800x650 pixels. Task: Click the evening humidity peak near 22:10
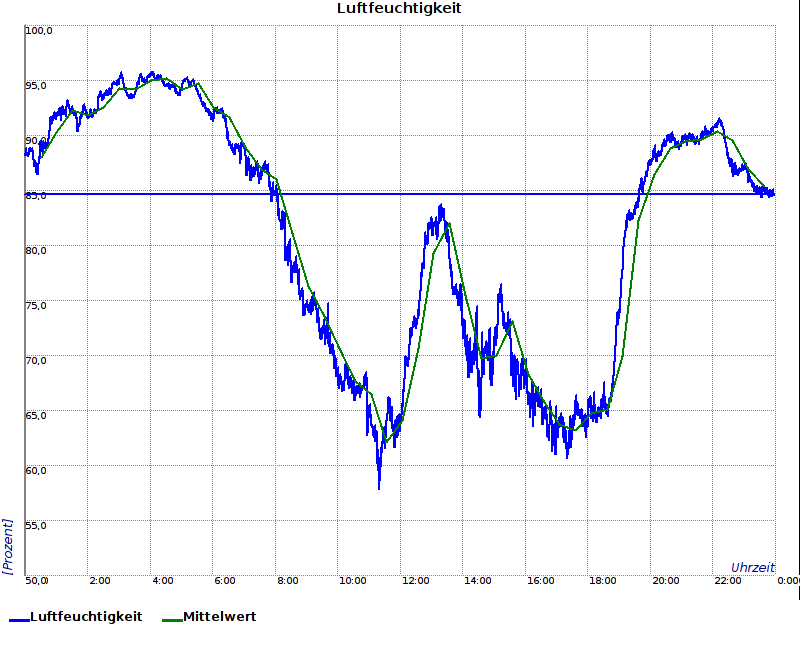[x=719, y=120]
